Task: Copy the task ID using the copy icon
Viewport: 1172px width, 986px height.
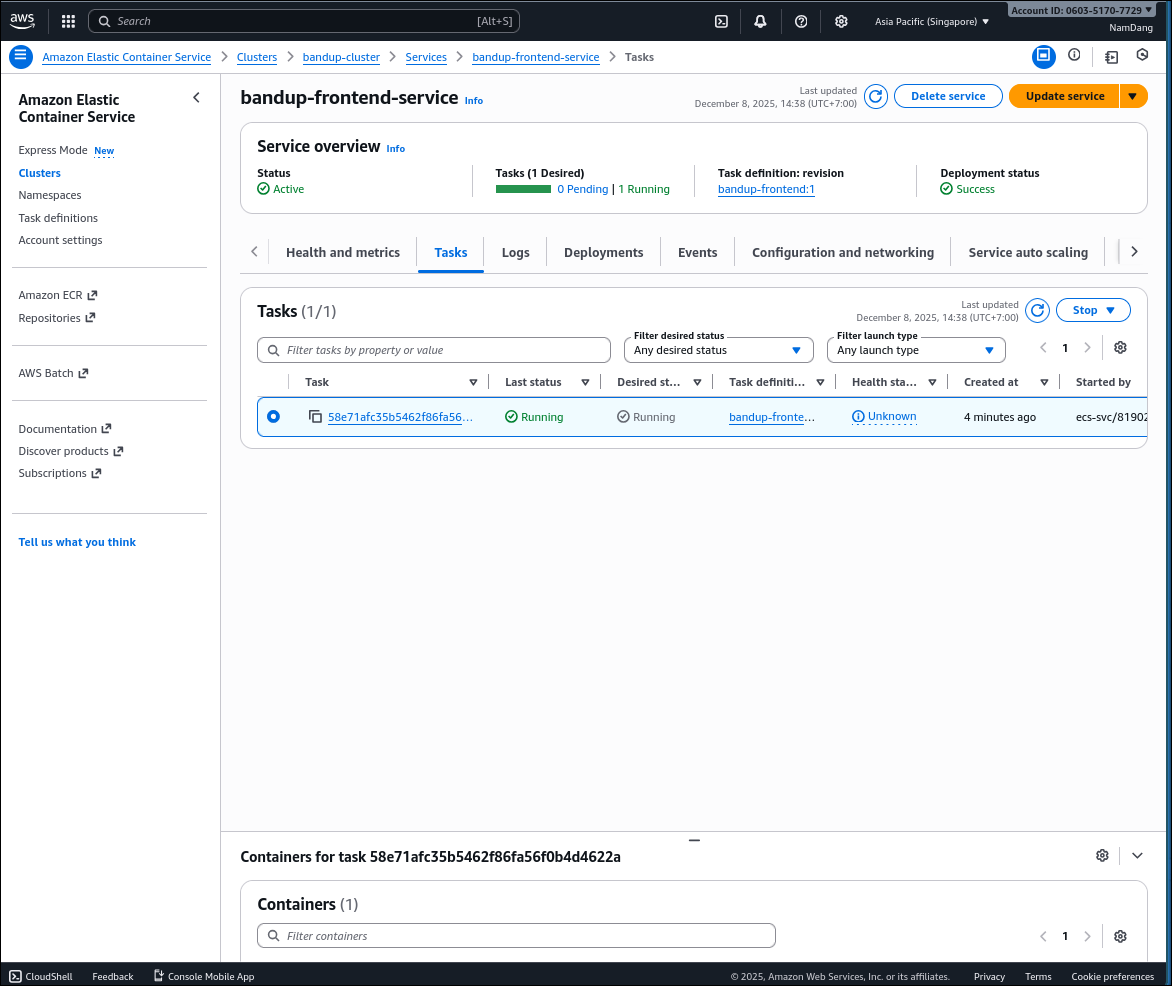Action: point(315,417)
